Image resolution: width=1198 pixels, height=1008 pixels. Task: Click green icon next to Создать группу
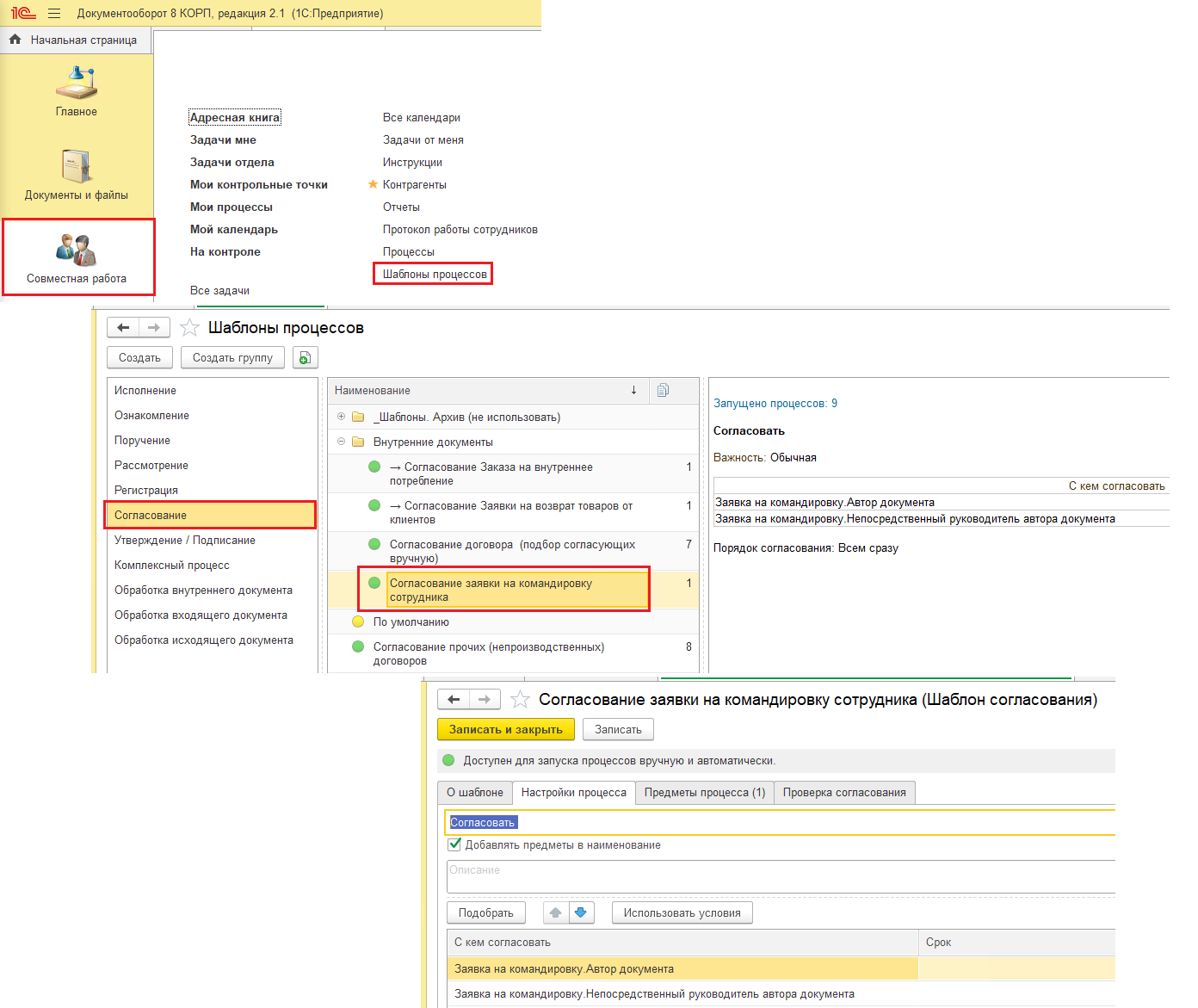305,358
